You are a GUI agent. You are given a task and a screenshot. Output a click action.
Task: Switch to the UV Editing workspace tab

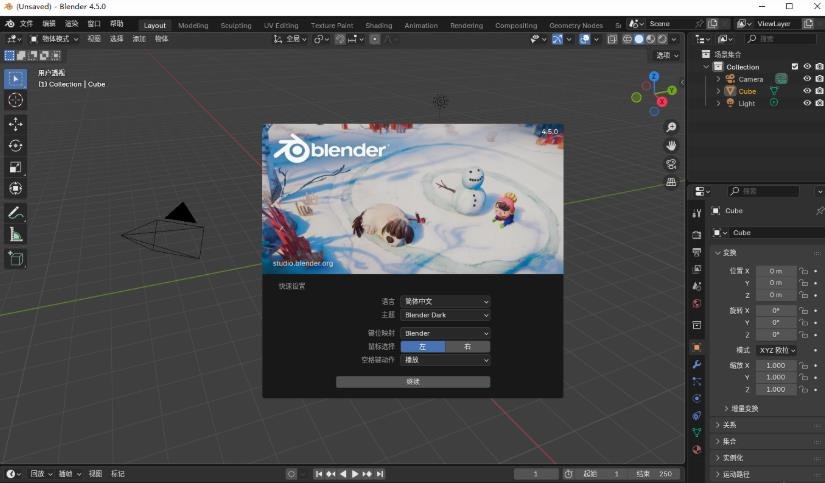[x=281, y=25]
